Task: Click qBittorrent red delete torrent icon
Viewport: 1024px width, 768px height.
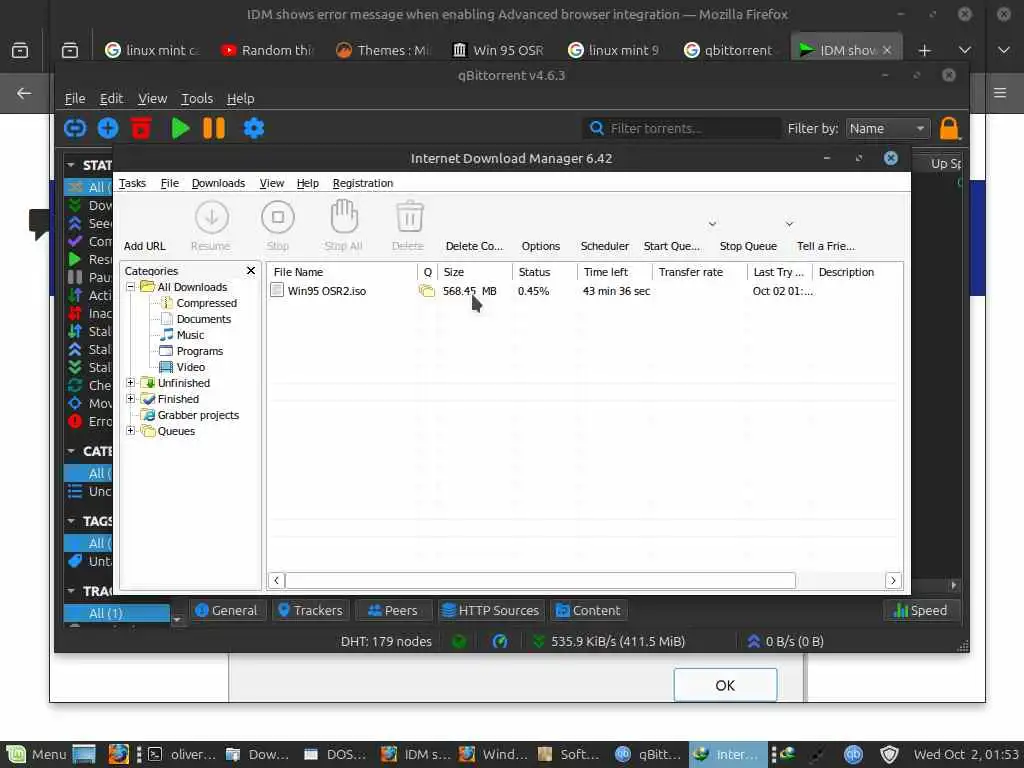Action: [141, 128]
